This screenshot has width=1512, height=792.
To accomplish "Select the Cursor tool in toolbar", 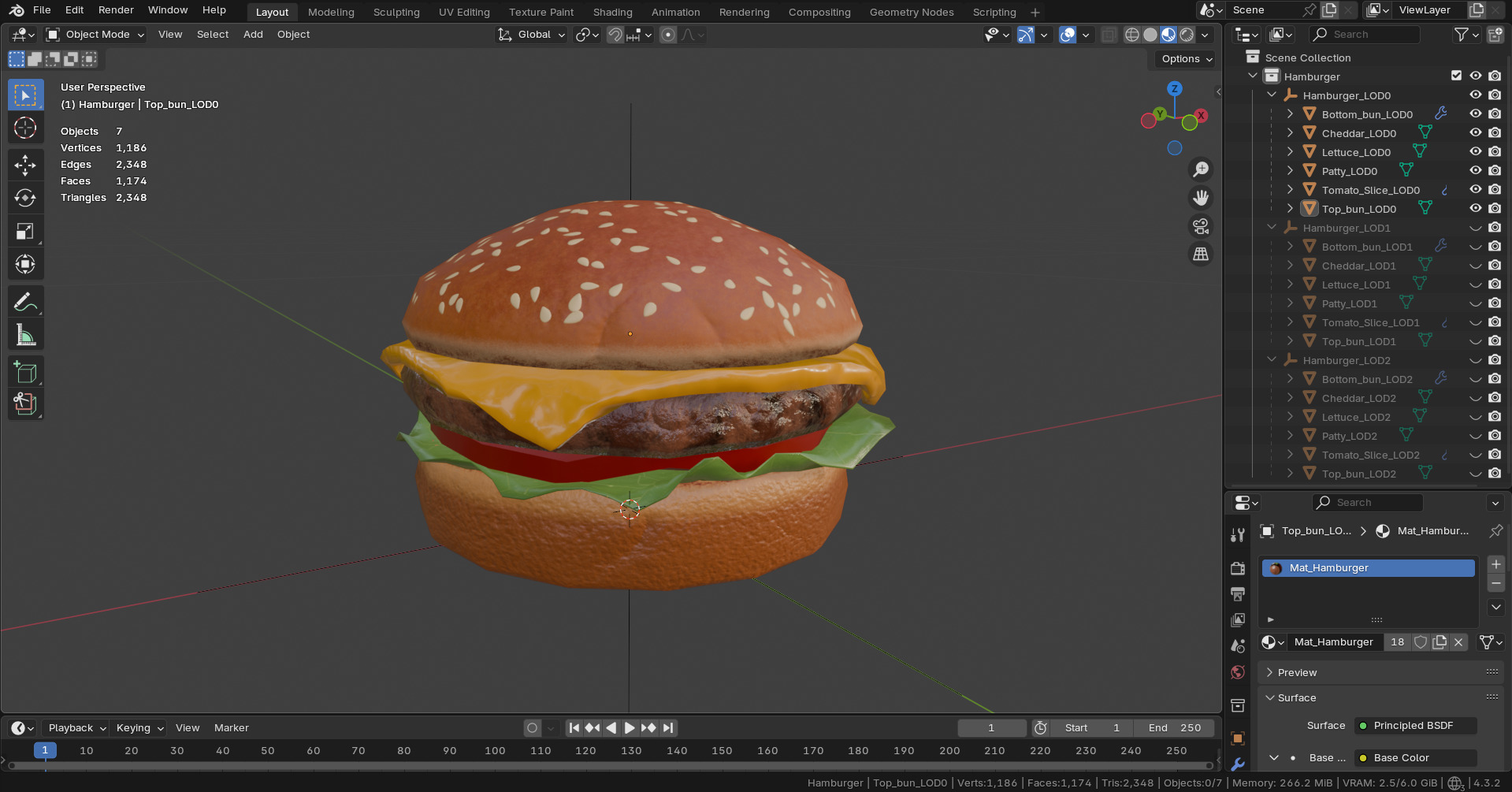I will 25,128.
